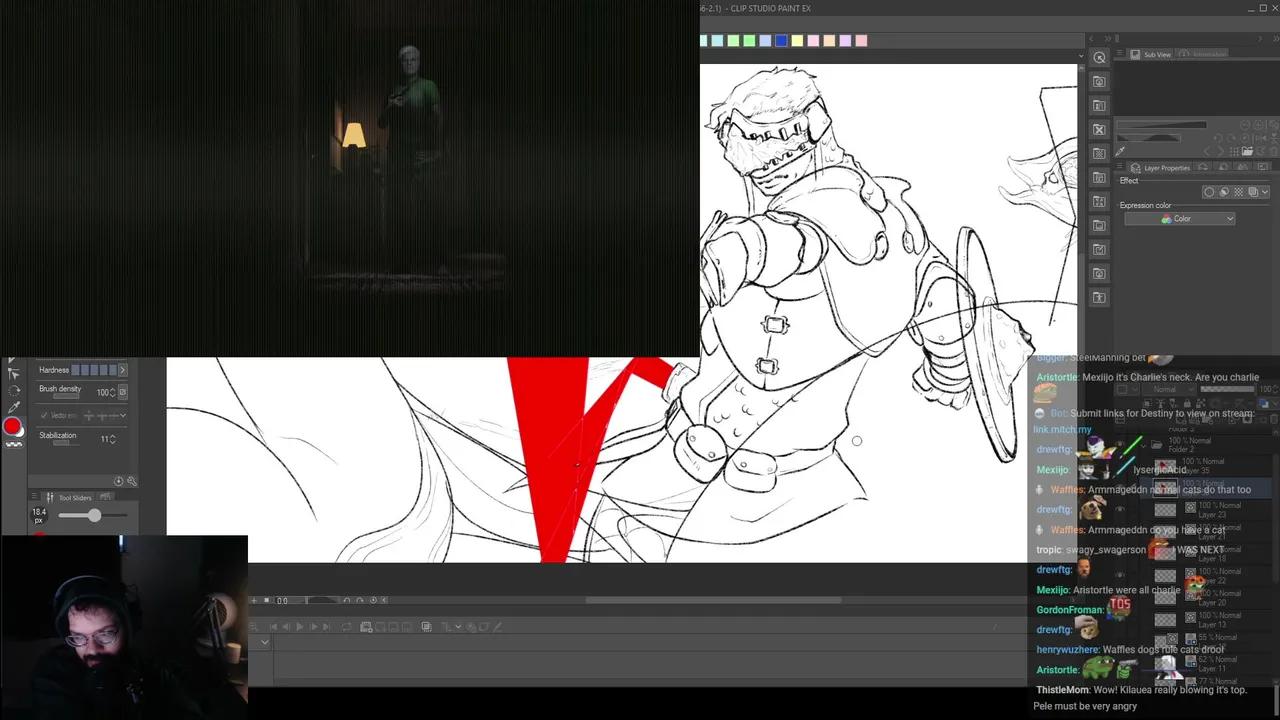Select the object selection arrow tool
This screenshot has width=1280, height=720.
(x=13, y=373)
